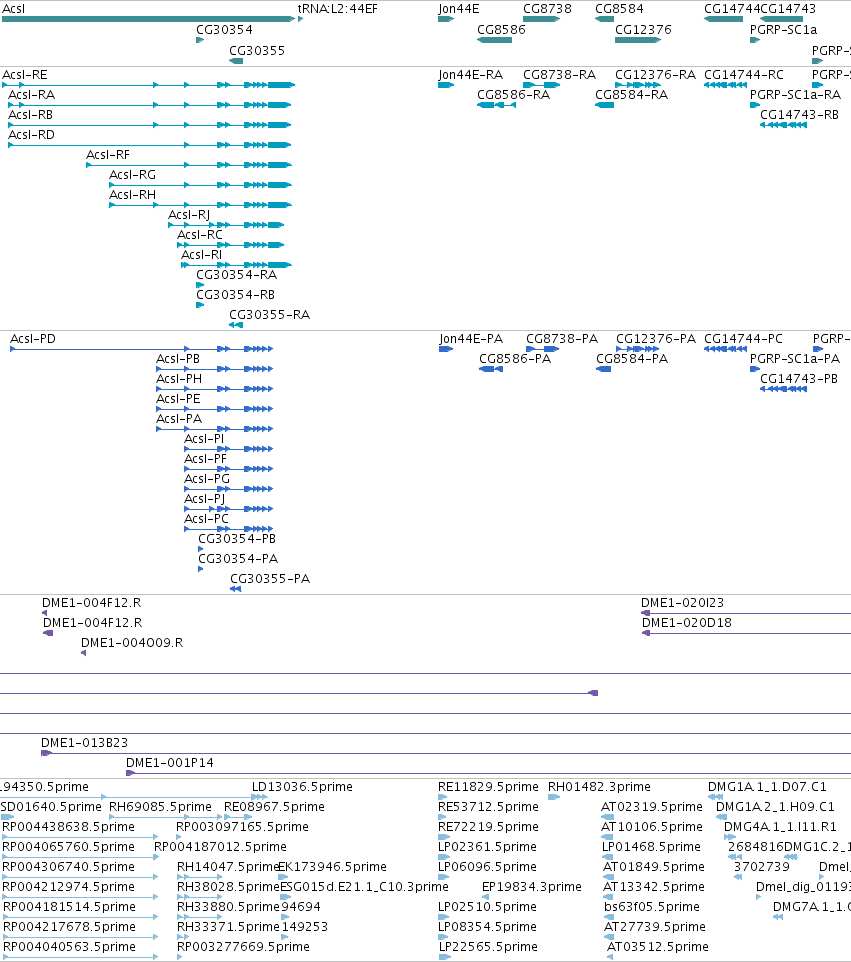The width and height of the screenshot is (851, 962).
Task: Click the CG8584-PA protein label
Action: (x=632, y=359)
